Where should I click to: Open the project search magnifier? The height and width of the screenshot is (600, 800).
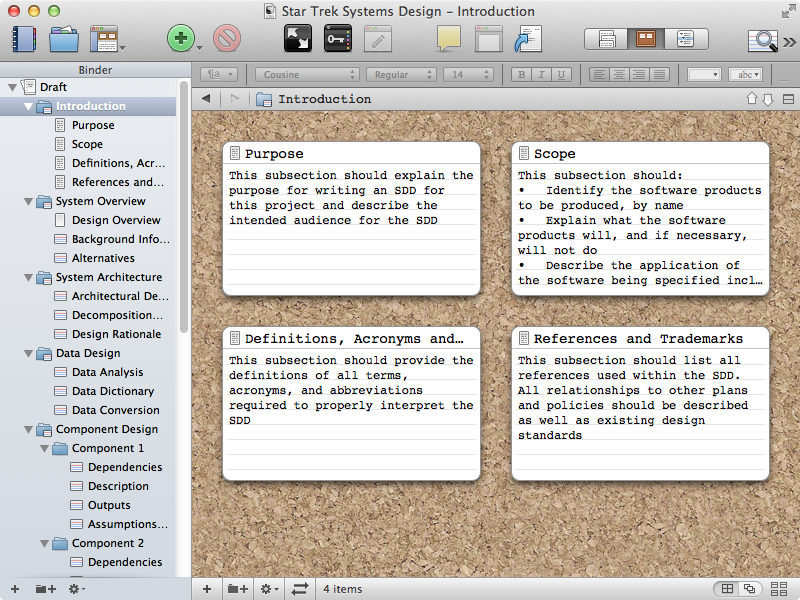[762, 40]
